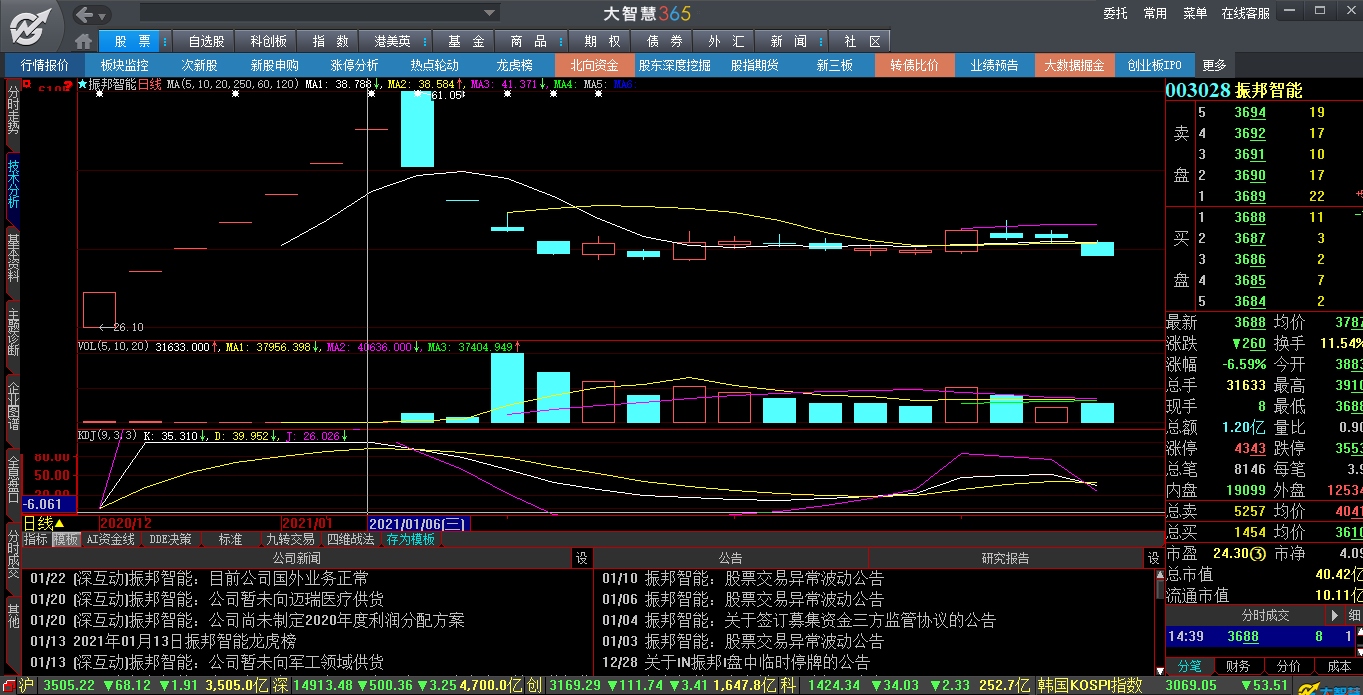
Task: Open the 委托 menu
Action: click(1115, 13)
